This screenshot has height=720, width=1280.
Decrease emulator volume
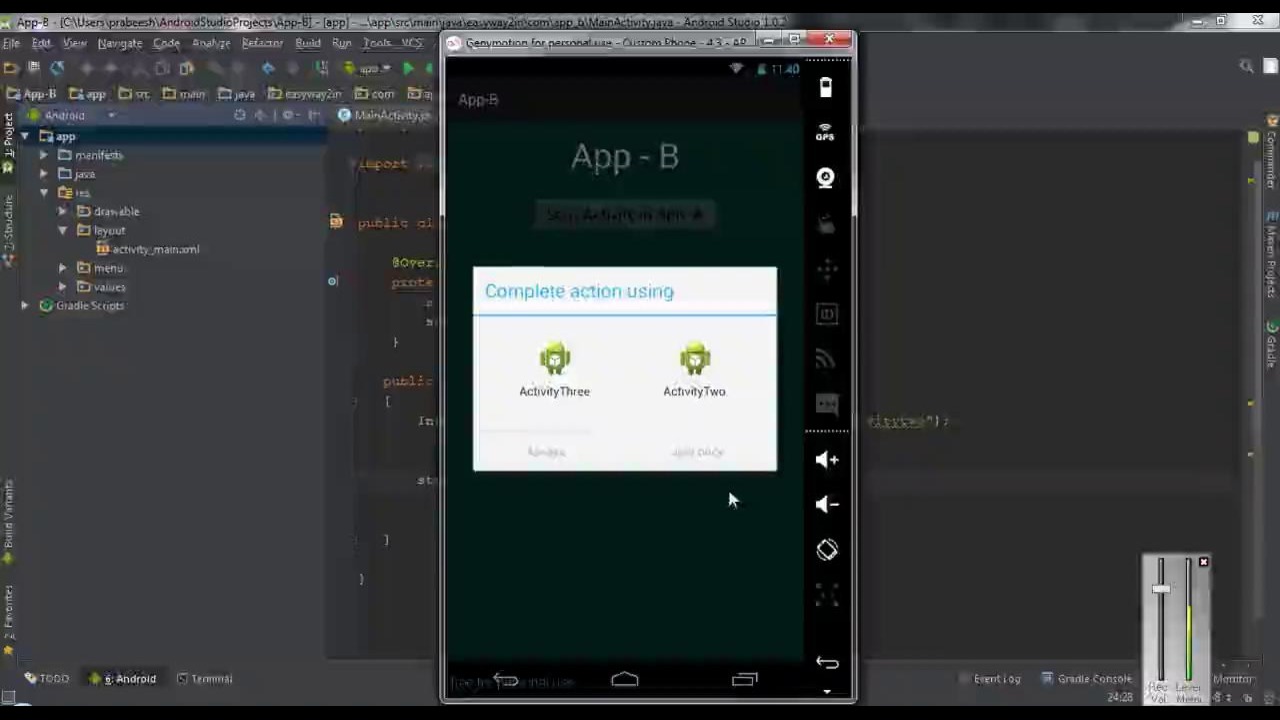(826, 504)
